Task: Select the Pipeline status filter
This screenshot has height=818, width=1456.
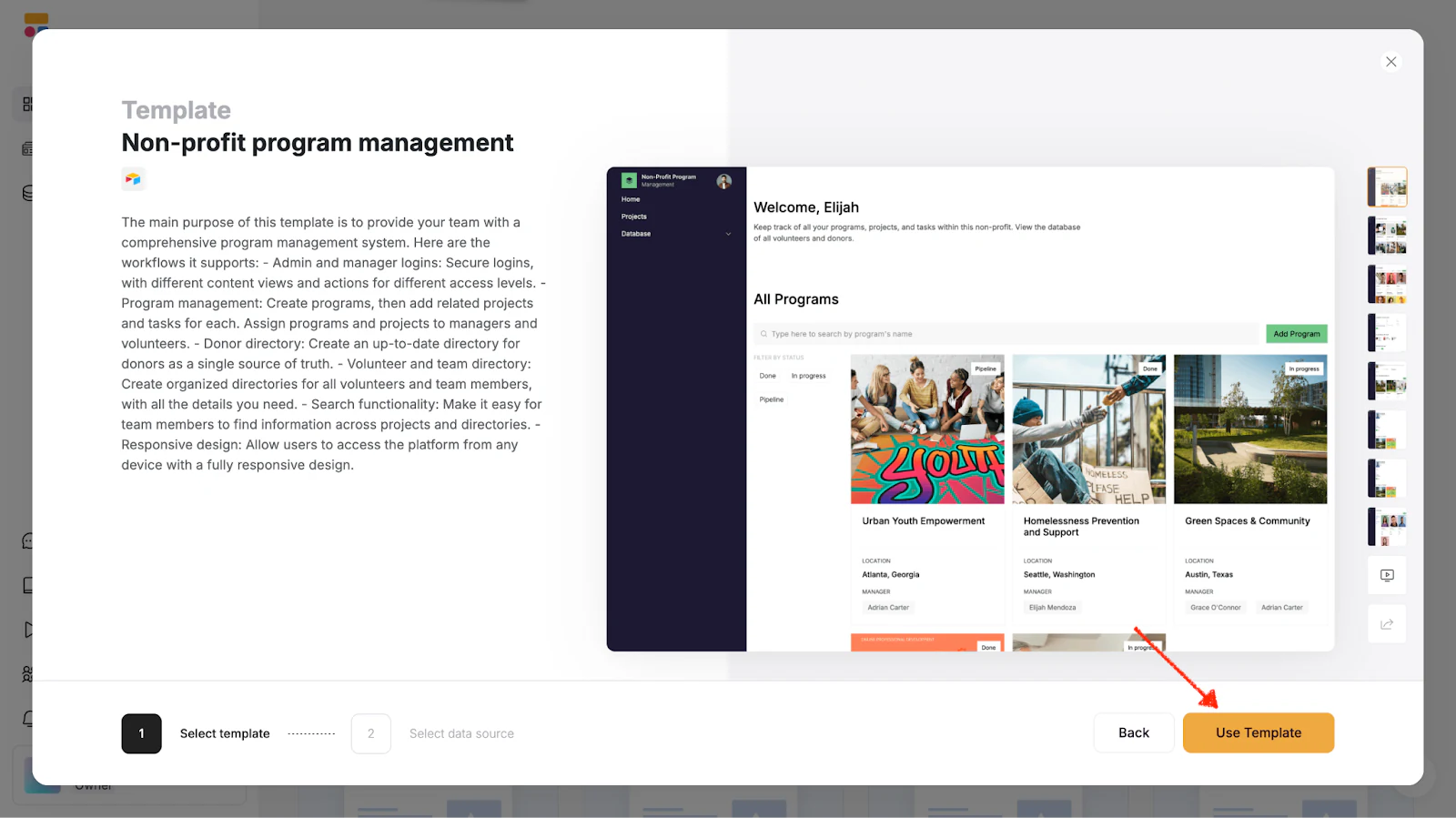Action: click(x=772, y=399)
